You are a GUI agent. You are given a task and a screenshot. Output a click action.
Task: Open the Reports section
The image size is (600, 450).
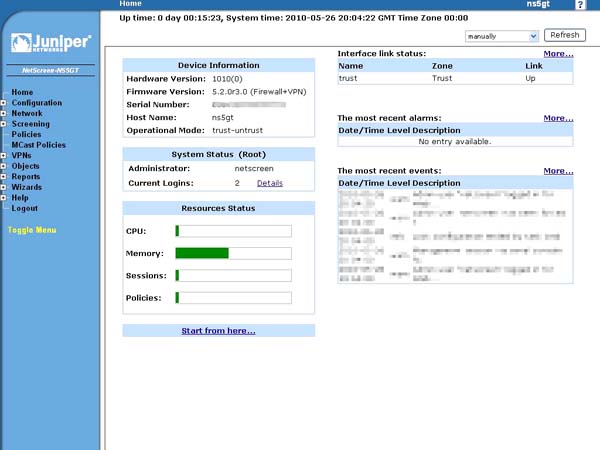pyautogui.click(x=26, y=177)
